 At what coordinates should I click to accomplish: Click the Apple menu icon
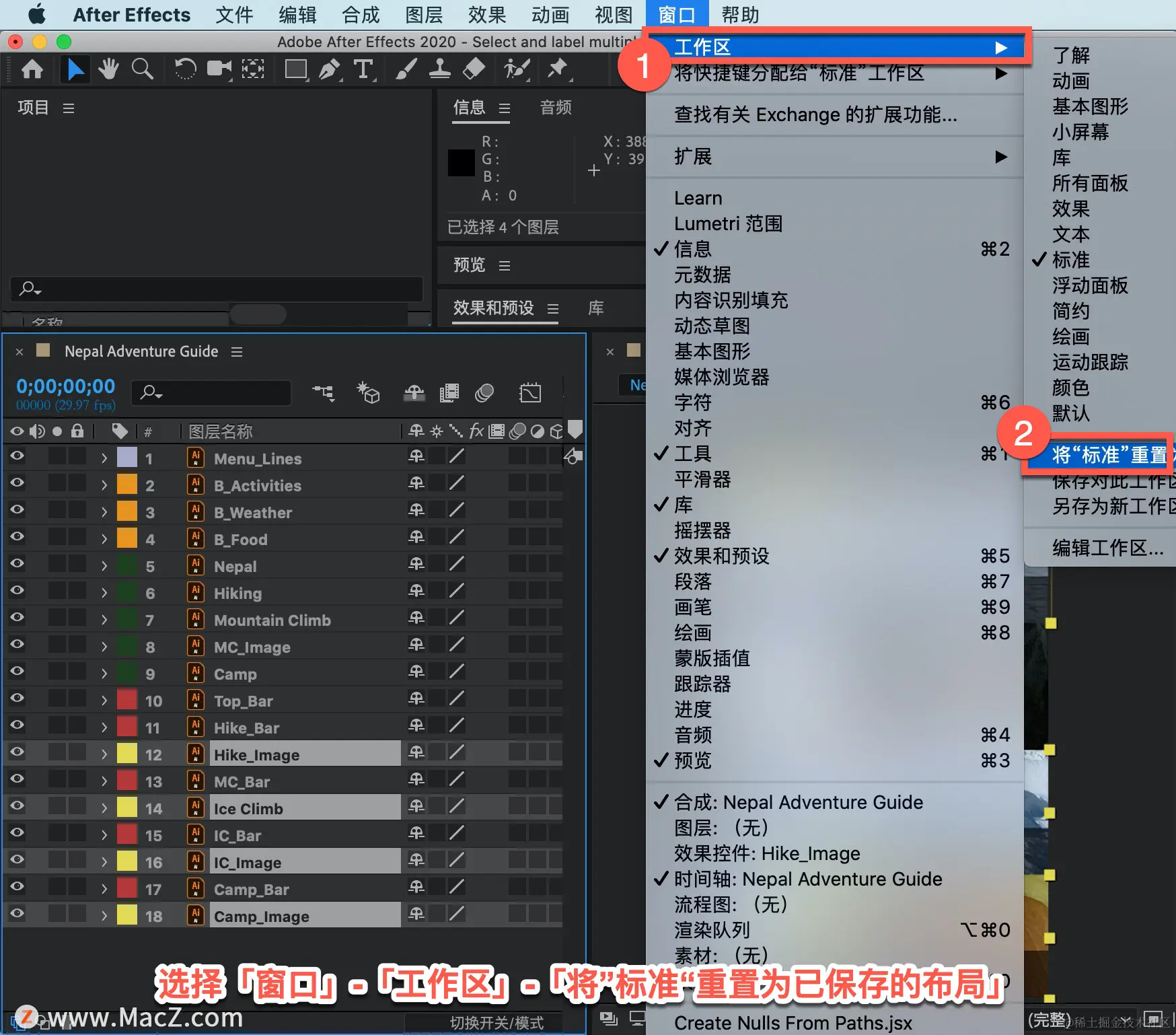point(37,14)
